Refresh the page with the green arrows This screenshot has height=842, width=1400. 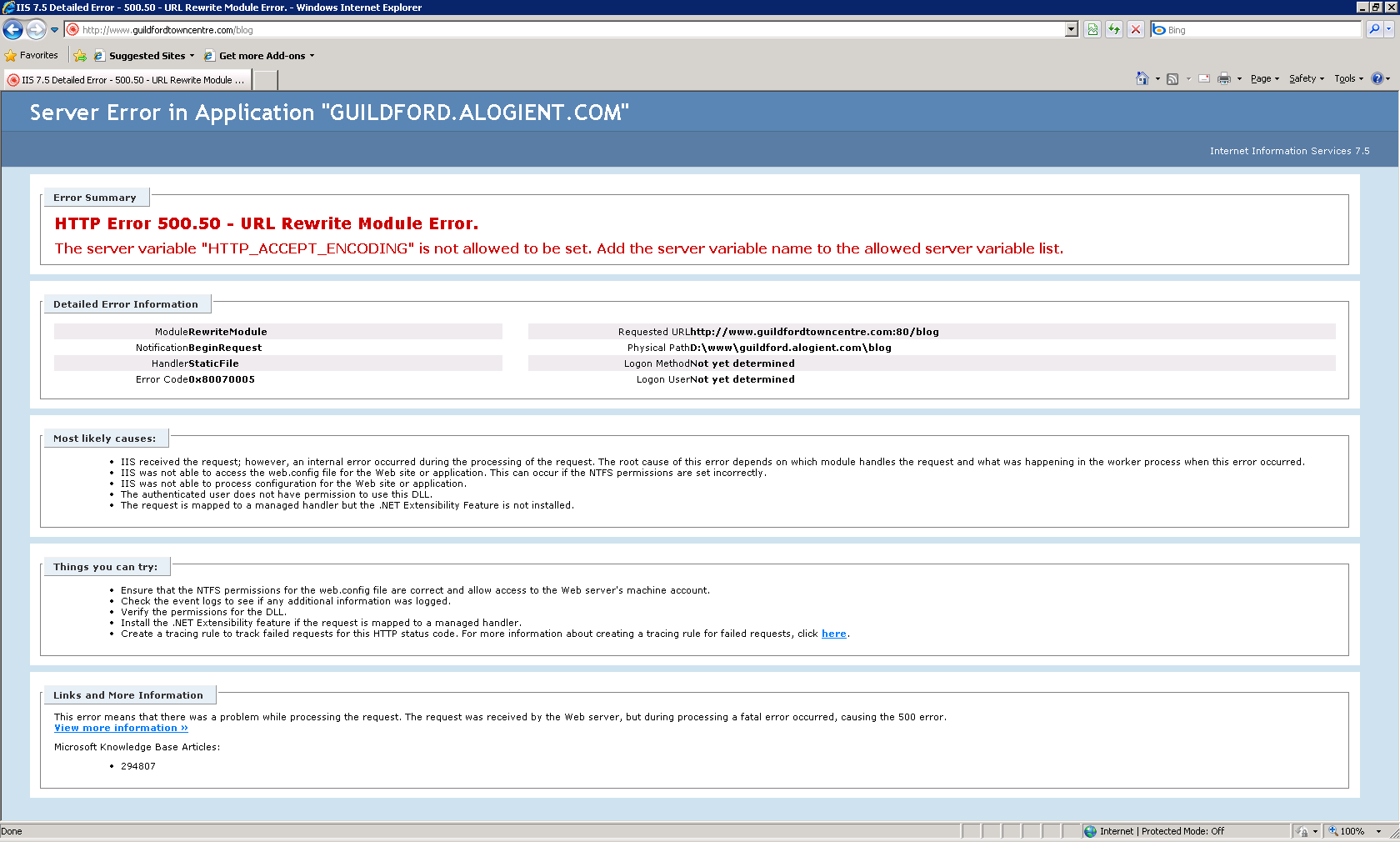pos(1114,29)
